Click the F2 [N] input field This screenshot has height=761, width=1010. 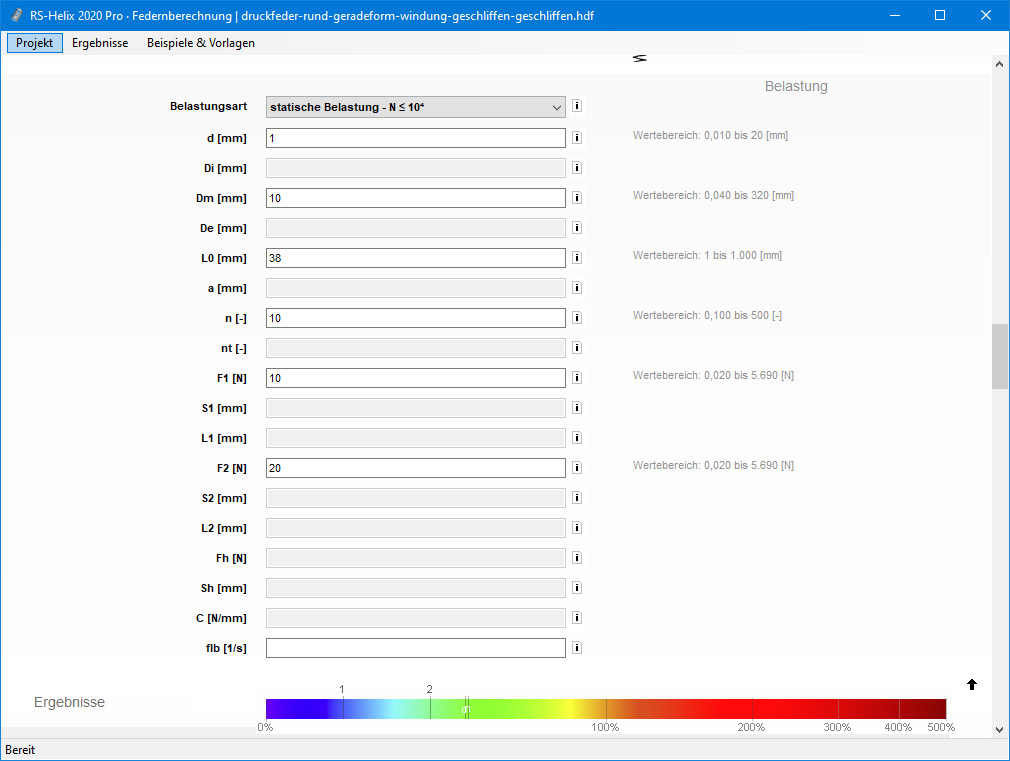(416, 468)
